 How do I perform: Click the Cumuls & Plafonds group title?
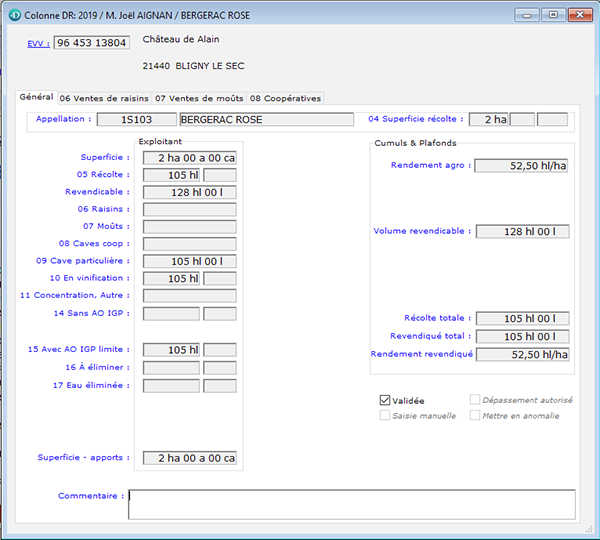[x=415, y=143]
